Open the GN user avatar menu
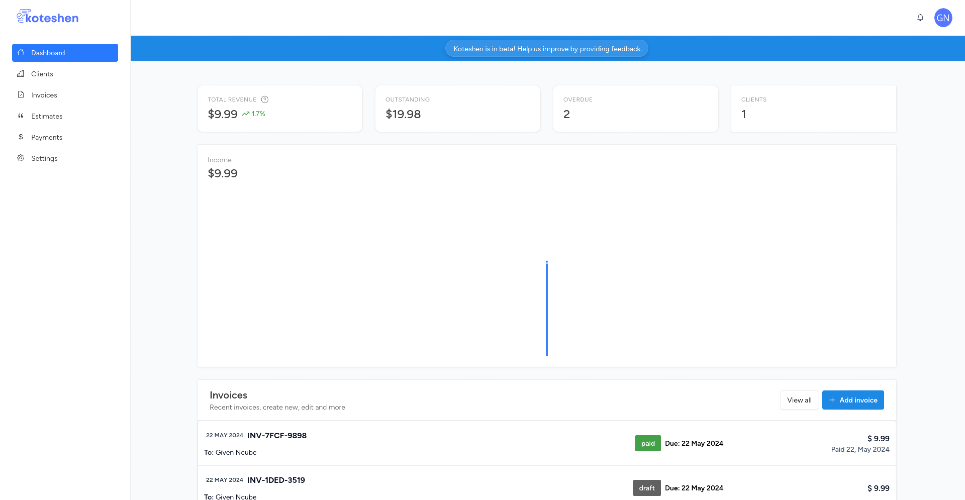This screenshot has width=965, height=500. coord(943,18)
